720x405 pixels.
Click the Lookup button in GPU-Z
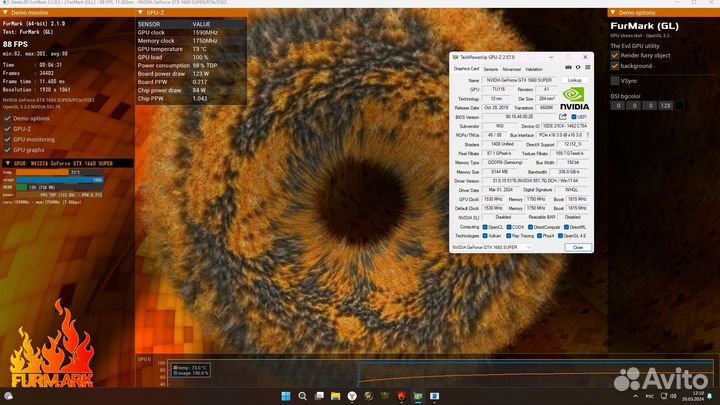tap(574, 80)
